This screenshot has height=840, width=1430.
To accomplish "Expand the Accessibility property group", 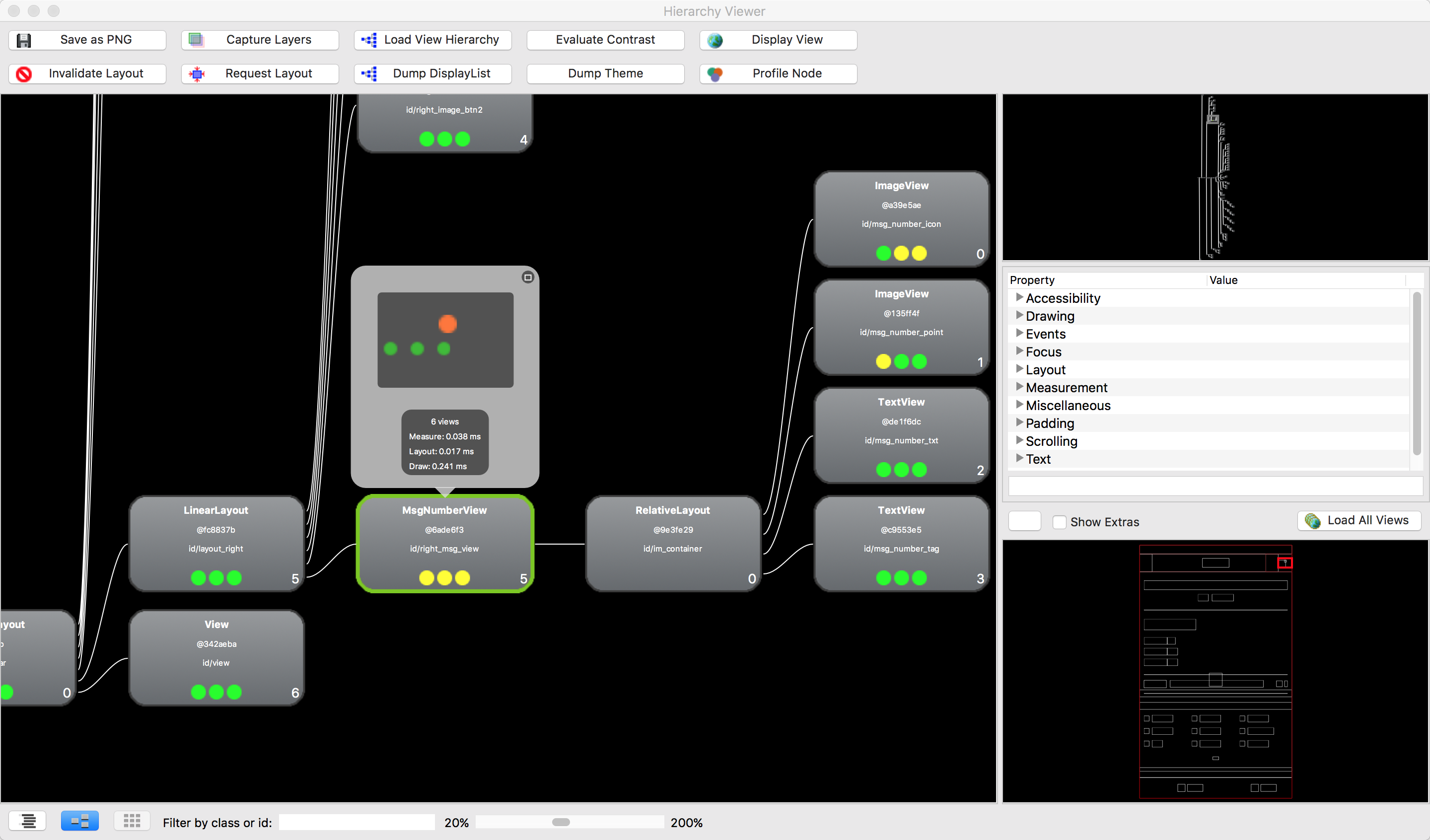I will 1020,297.
